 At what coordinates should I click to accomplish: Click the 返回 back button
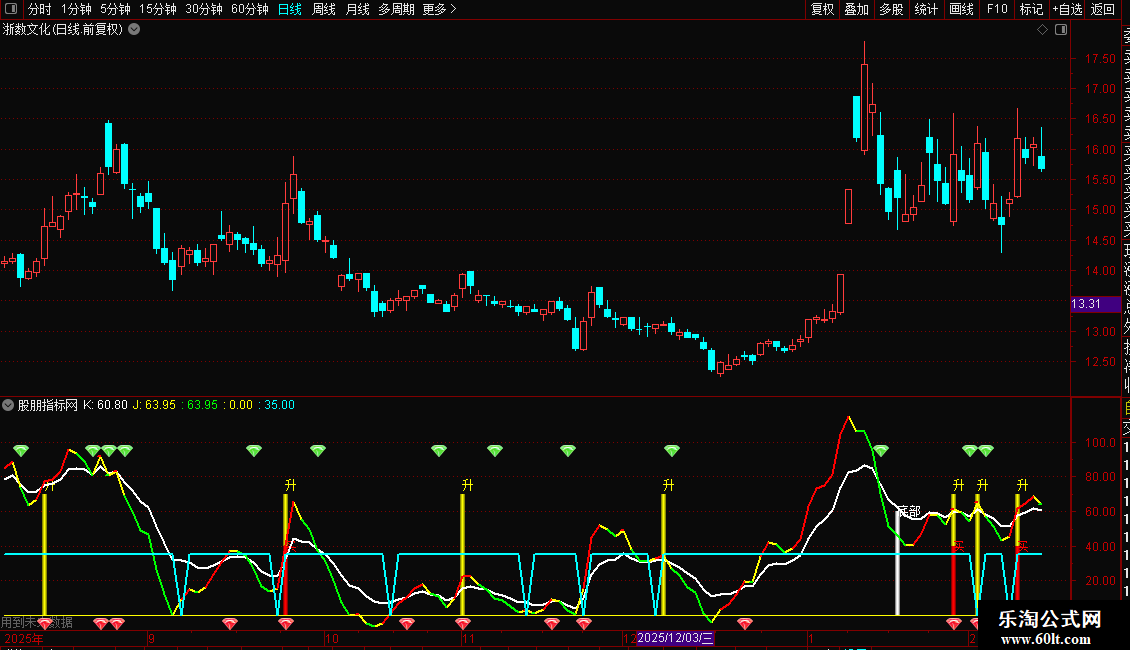[x=1103, y=9]
